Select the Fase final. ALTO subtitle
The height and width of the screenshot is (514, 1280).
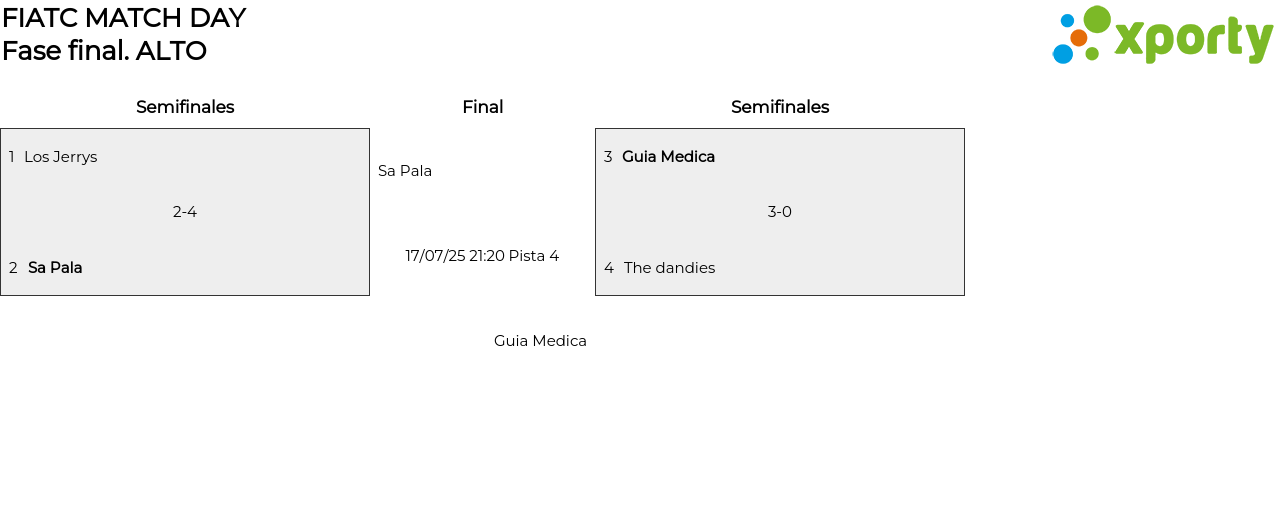(104, 51)
